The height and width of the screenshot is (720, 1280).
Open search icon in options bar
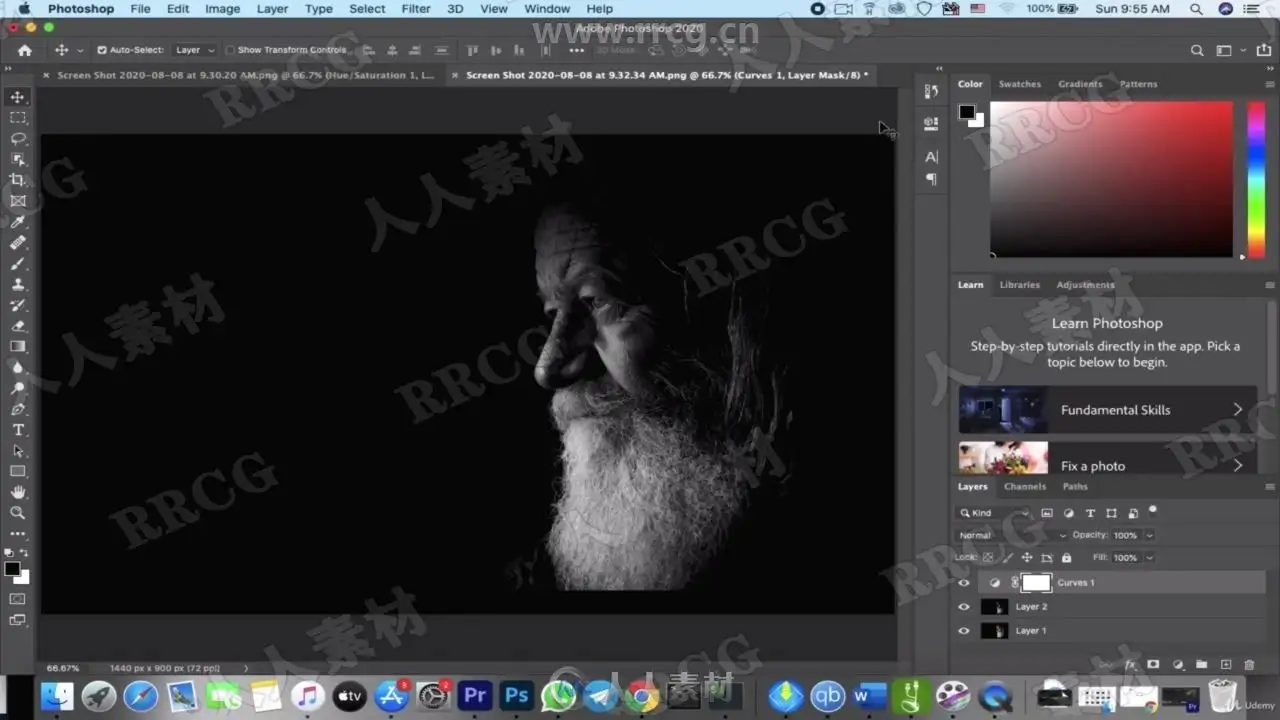click(1197, 50)
